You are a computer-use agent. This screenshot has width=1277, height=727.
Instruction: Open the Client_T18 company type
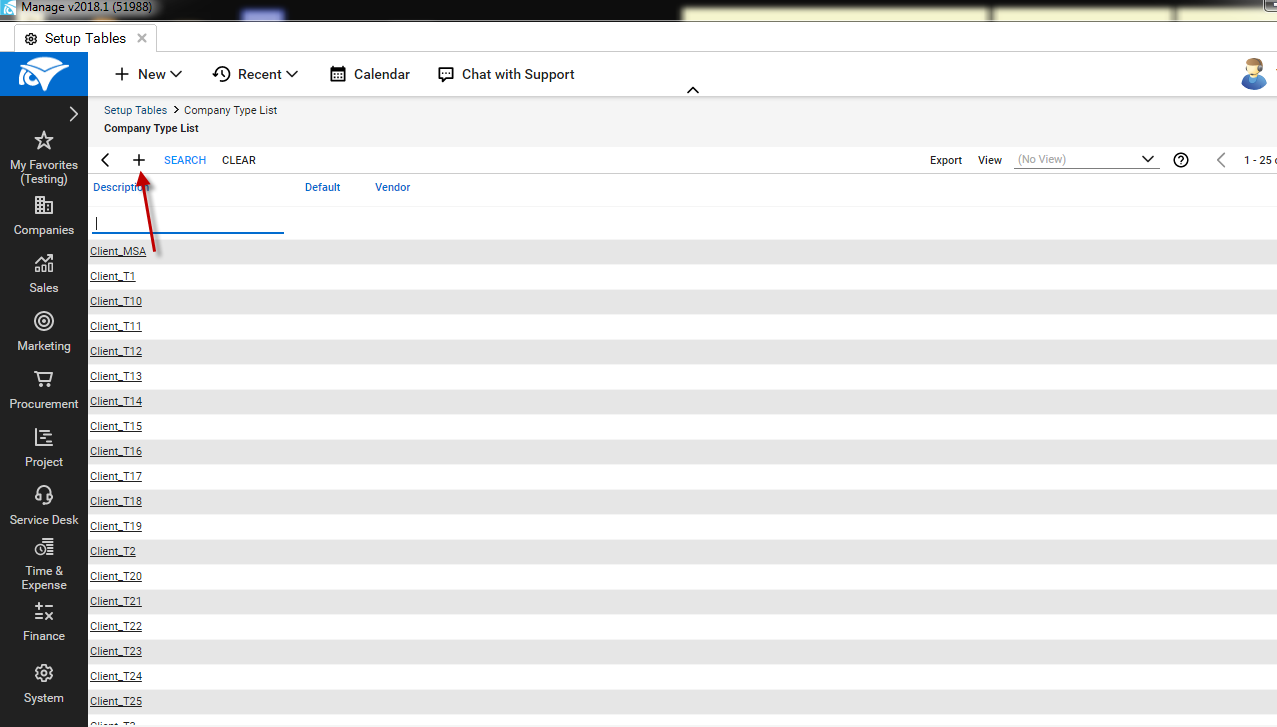116,501
